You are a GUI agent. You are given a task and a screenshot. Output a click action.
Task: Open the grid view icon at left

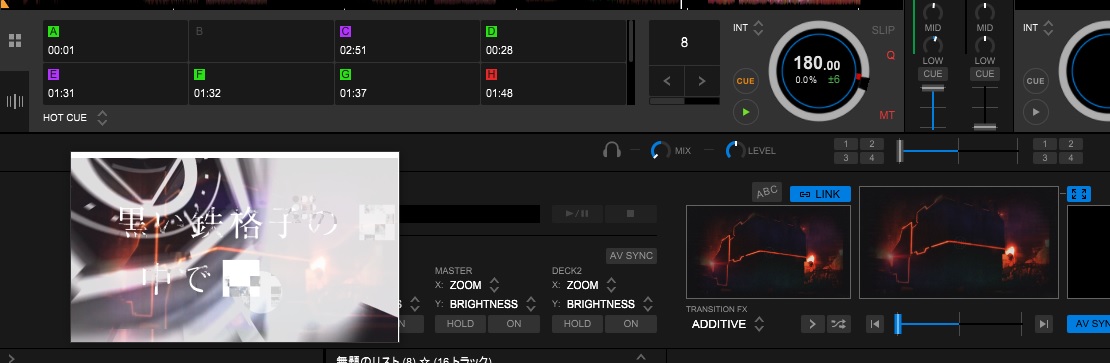click(x=14, y=40)
